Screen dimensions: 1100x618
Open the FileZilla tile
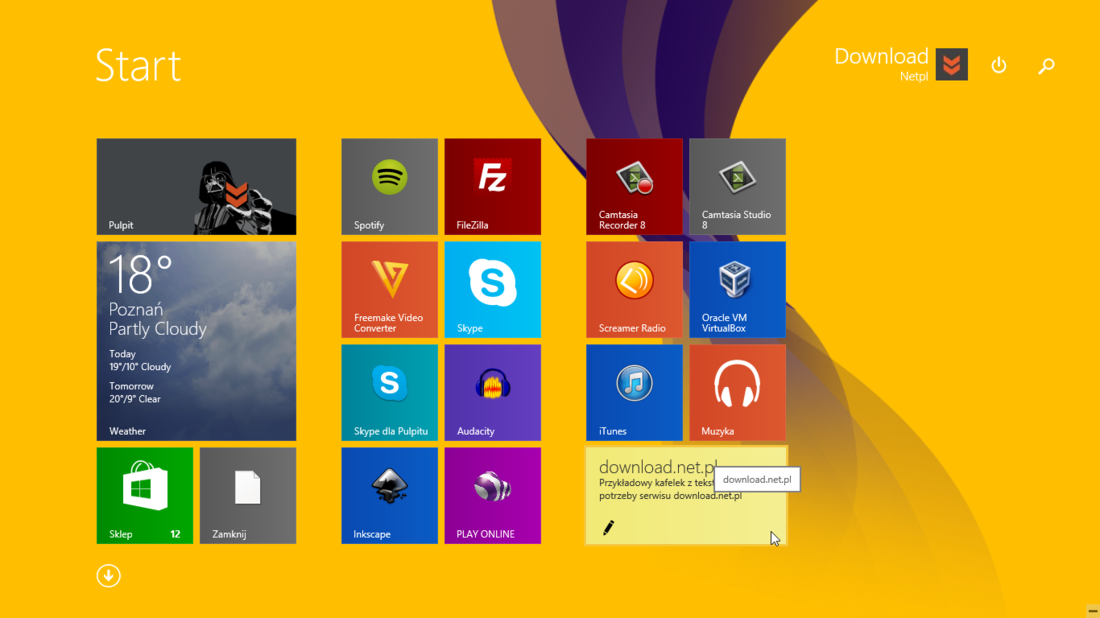click(492, 187)
